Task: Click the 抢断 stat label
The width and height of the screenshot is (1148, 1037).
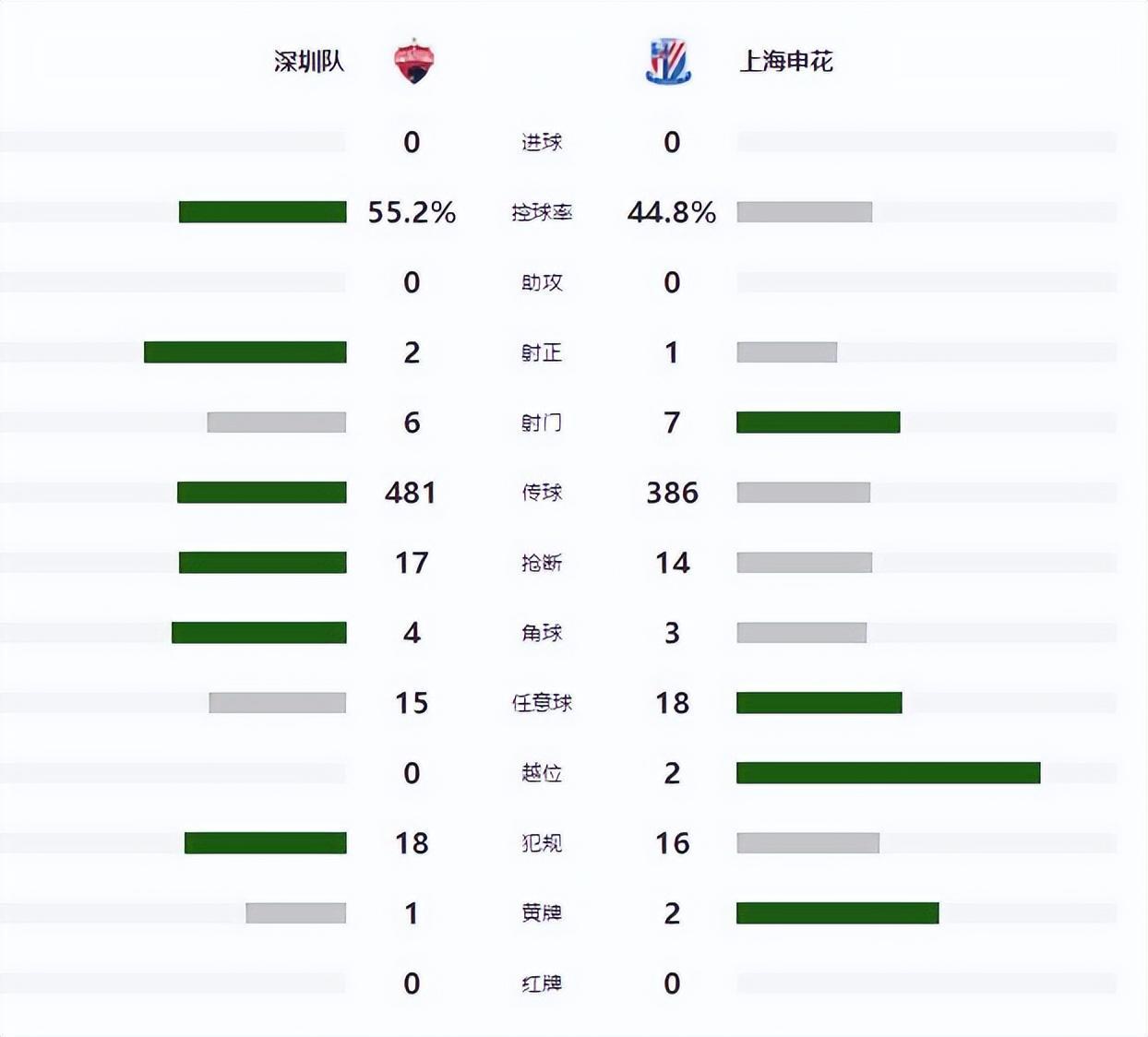Action: pos(542,563)
